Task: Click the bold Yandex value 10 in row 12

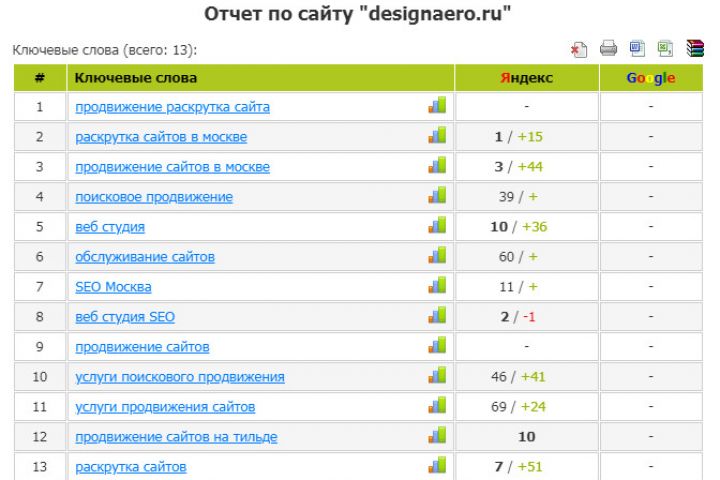Action: click(527, 437)
